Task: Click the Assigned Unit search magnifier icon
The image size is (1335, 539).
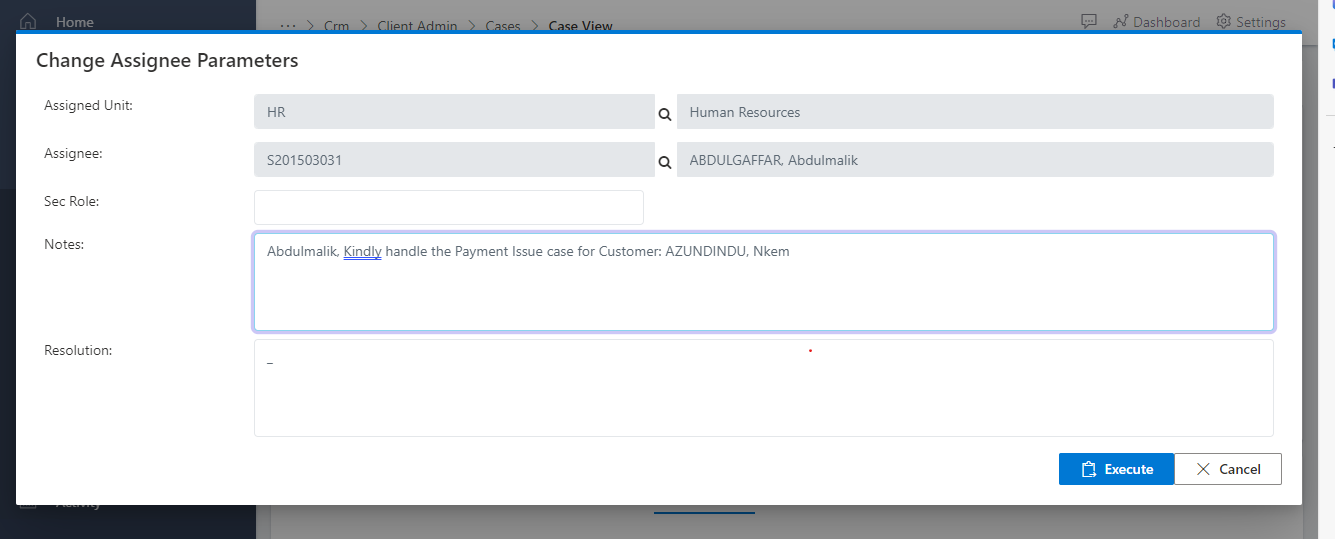Action: [665, 114]
